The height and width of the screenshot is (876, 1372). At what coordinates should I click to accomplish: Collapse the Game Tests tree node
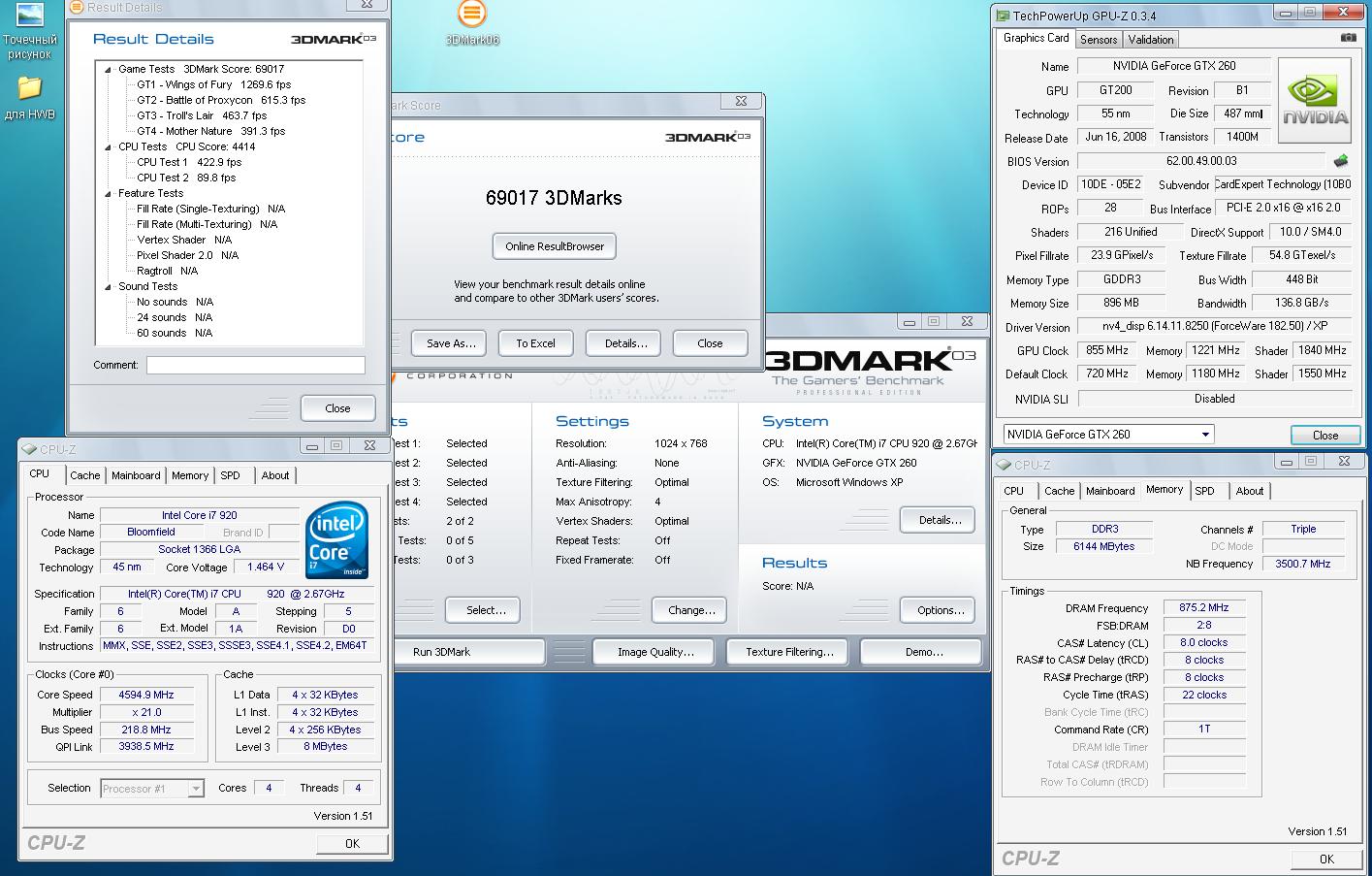pos(109,69)
